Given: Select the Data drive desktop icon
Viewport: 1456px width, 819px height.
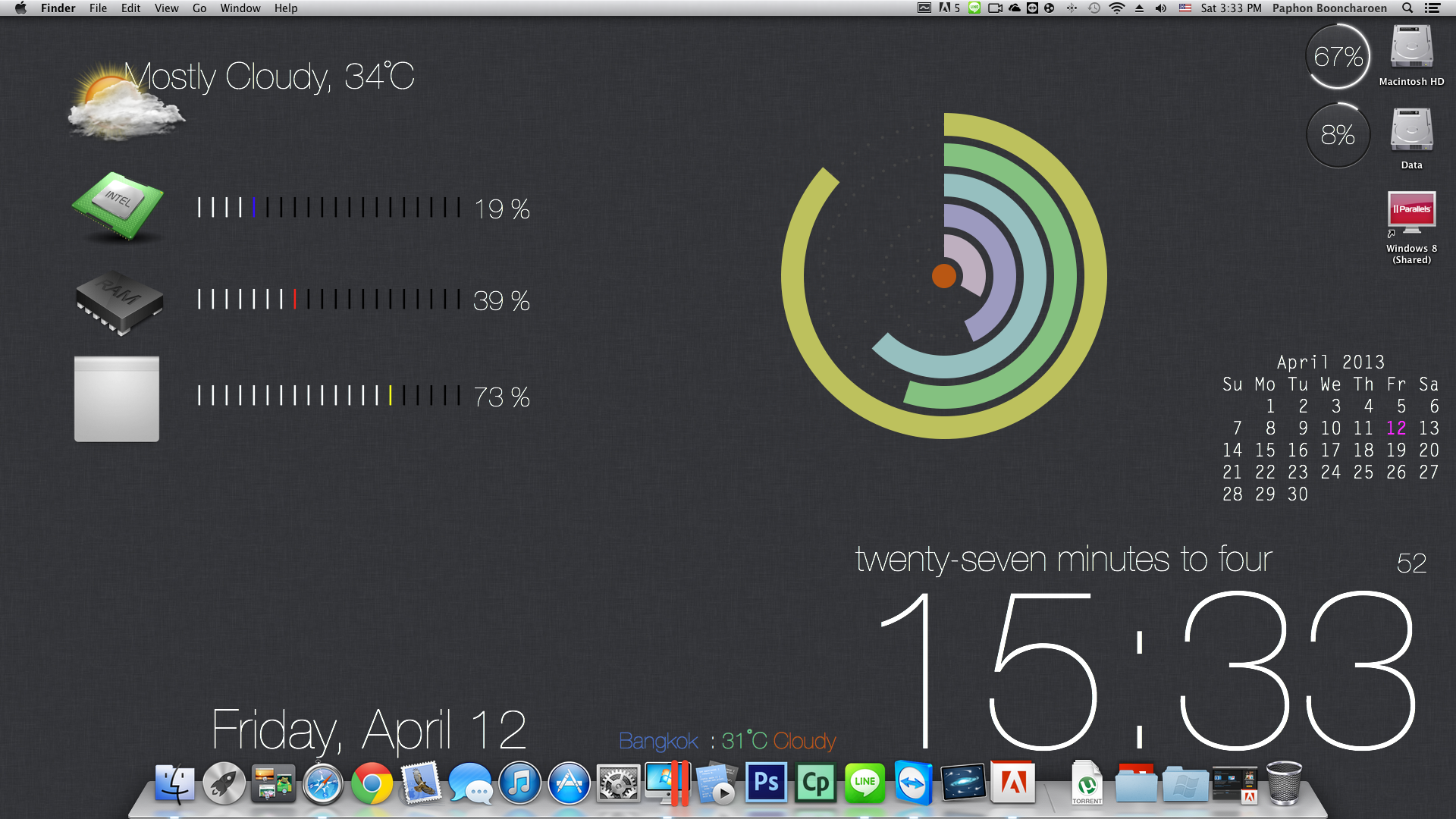Looking at the screenshot, I should tap(1410, 131).
